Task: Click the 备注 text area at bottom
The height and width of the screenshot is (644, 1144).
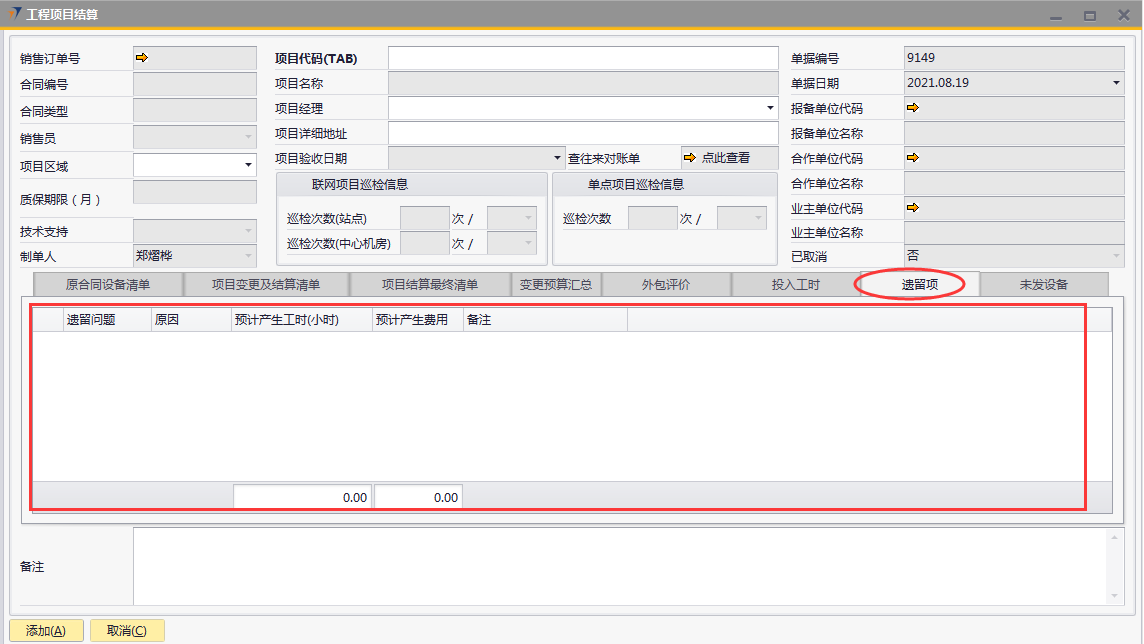Action: pyautogui.click(x=620, y=566)
